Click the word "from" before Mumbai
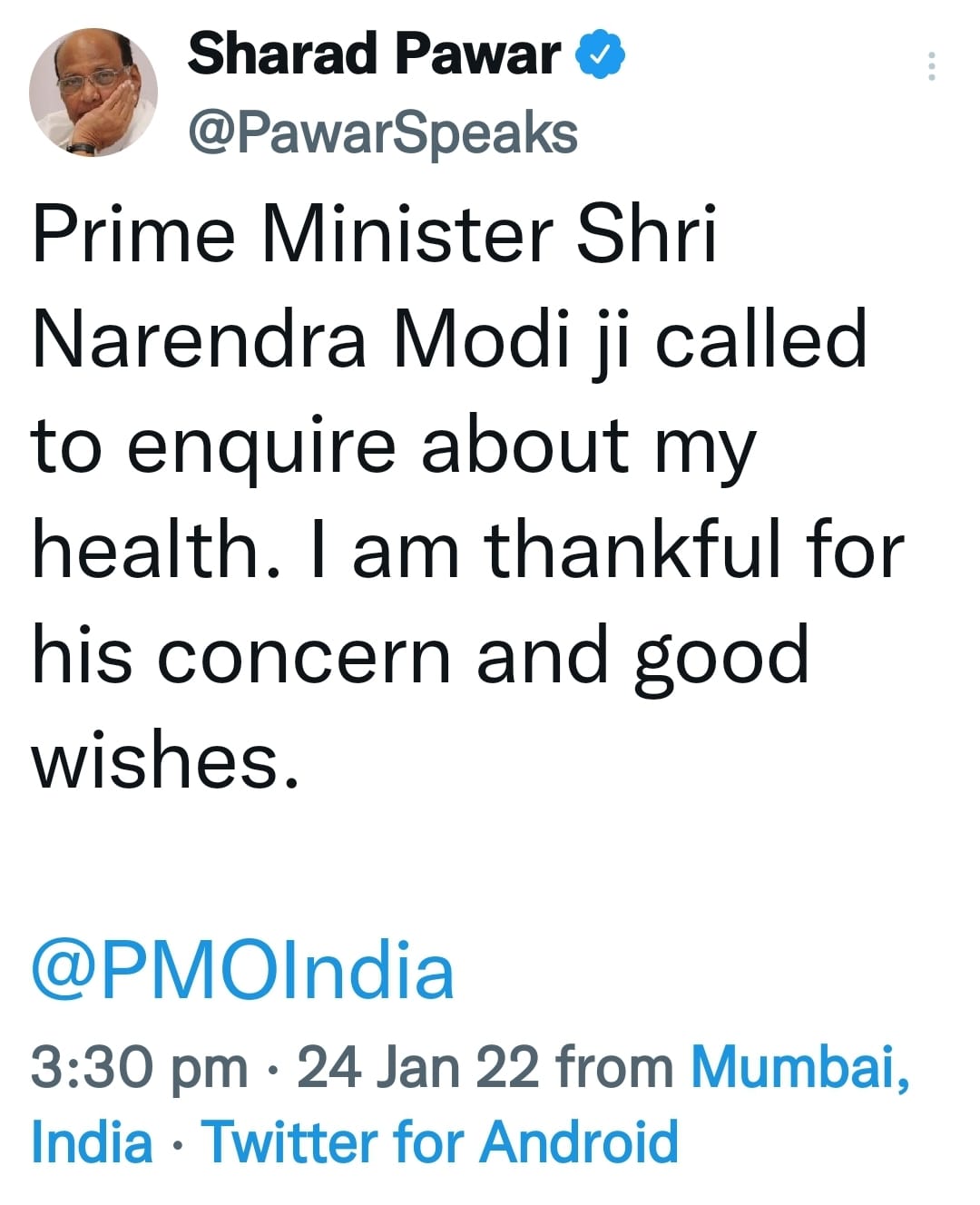 tap(615, 1066)
